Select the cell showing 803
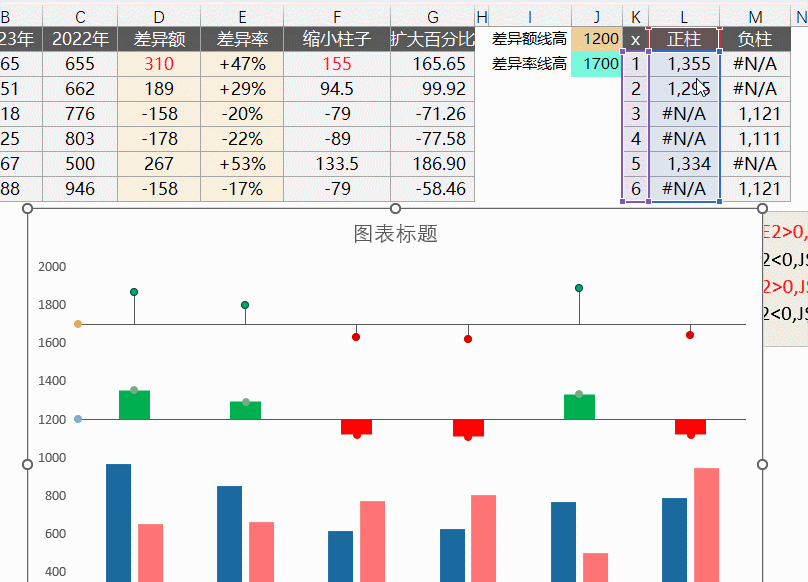 tap(80, 139)
